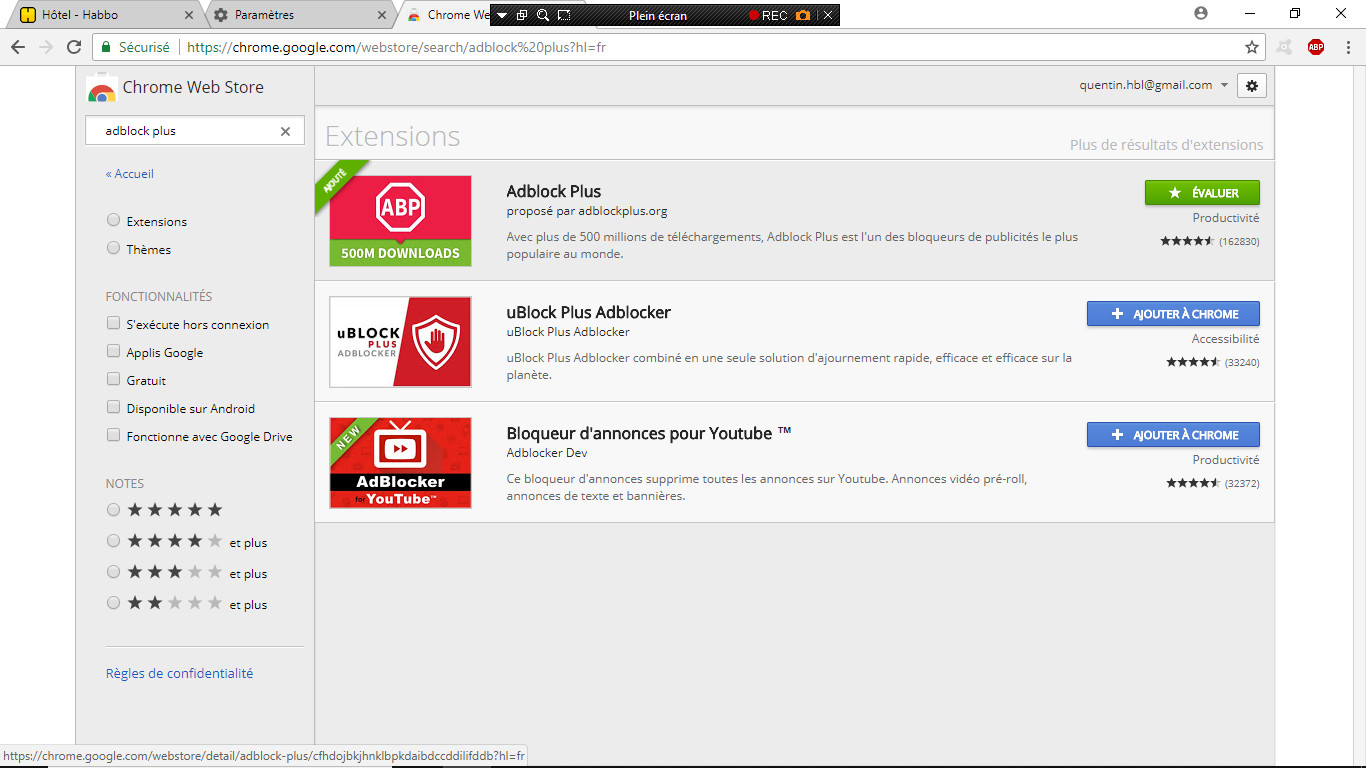Click the recorder magnifier icon
The image size is (1366, 768).
tap(543, 15)
